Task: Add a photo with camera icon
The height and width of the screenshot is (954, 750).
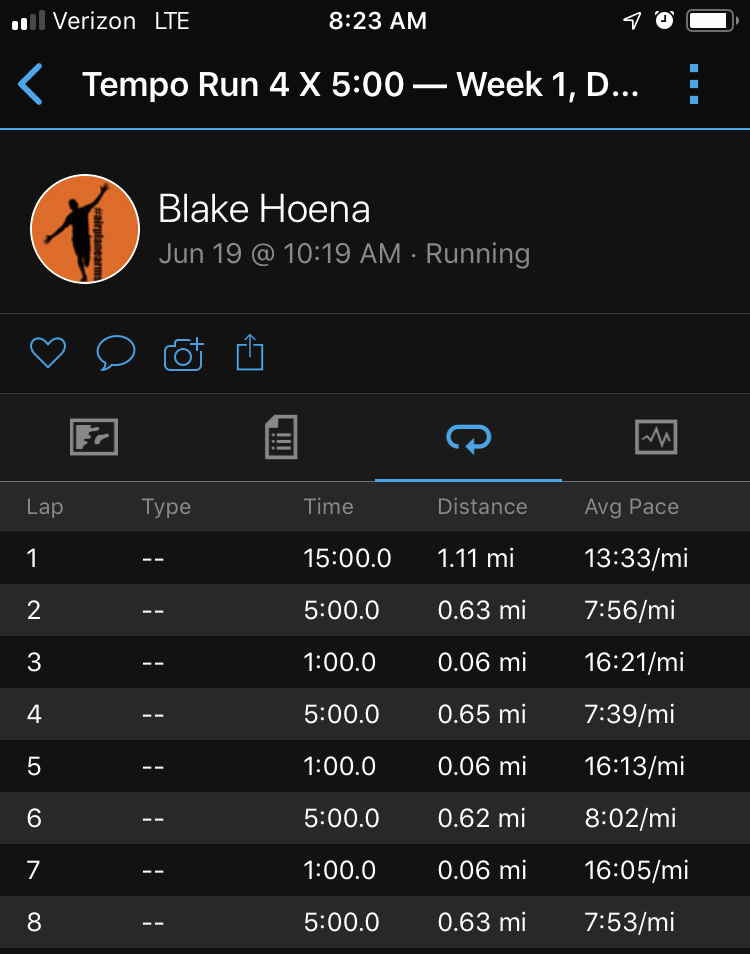Action: 183,353
